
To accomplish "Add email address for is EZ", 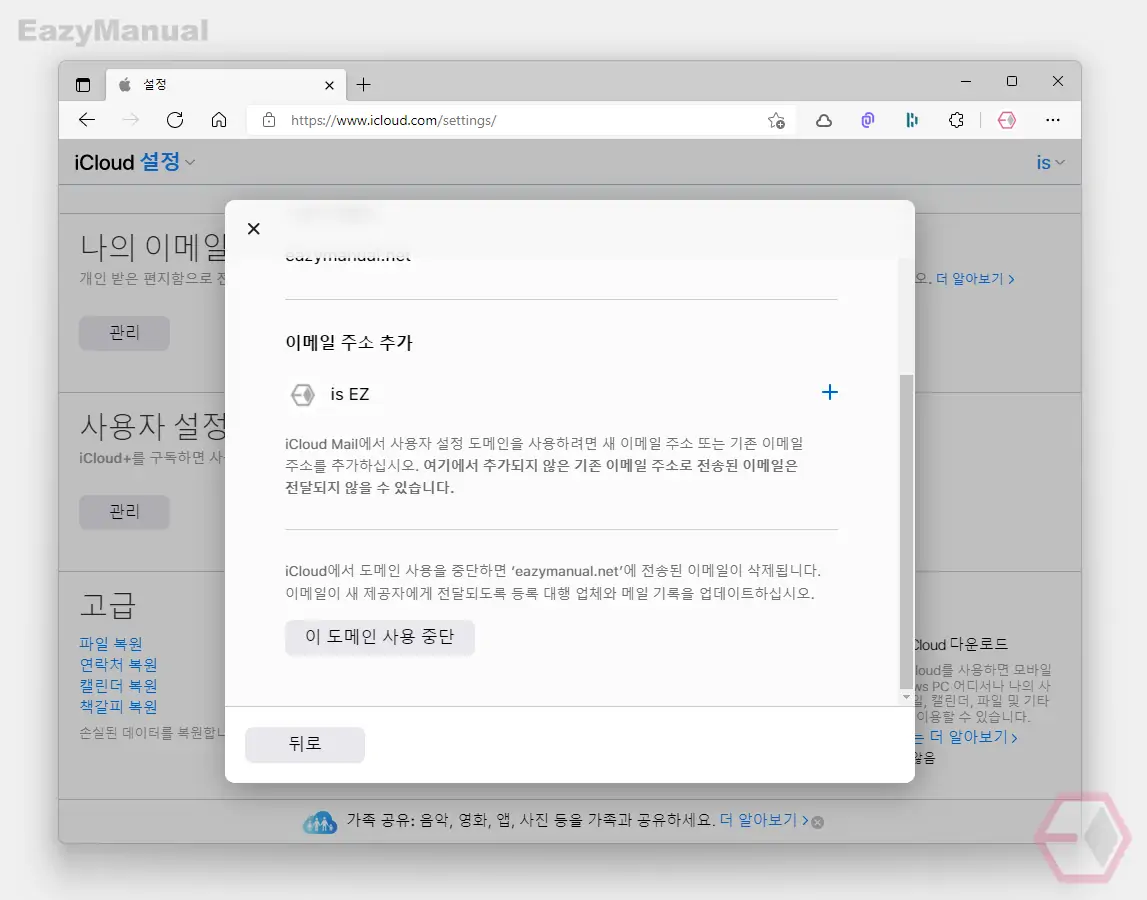I will [x=830, y=392].
